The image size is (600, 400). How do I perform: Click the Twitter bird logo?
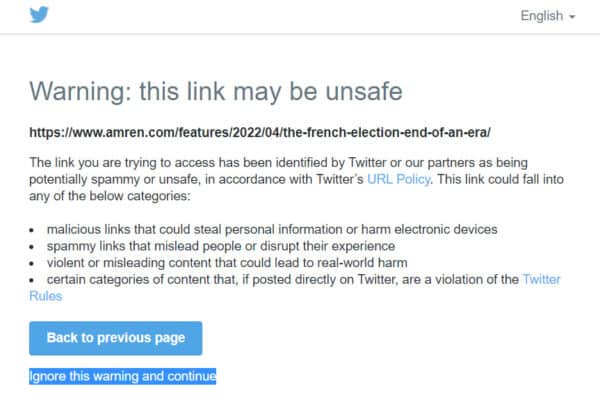pos(39,15)
